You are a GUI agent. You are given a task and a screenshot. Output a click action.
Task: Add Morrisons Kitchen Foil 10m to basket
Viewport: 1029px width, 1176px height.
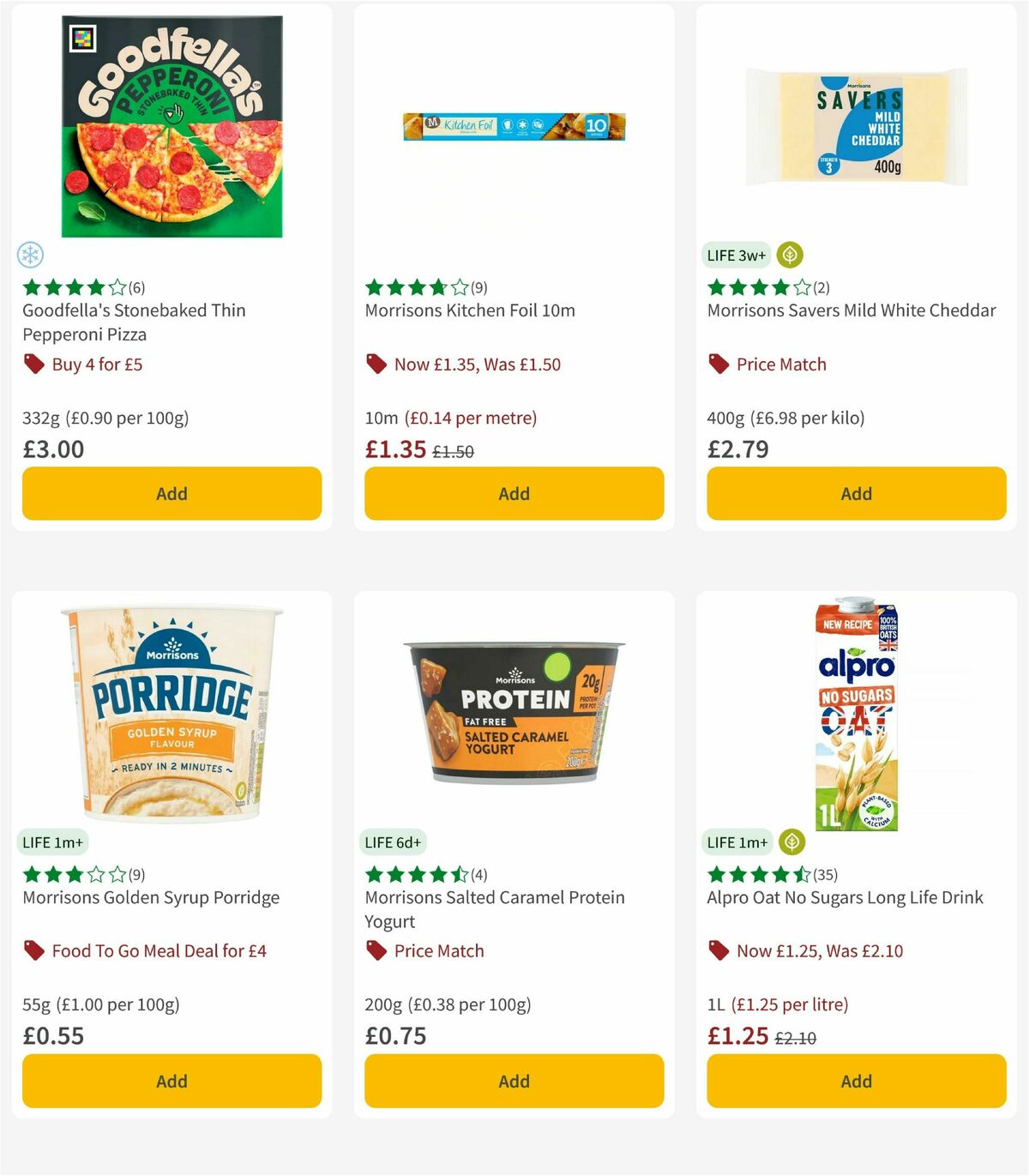513,494
